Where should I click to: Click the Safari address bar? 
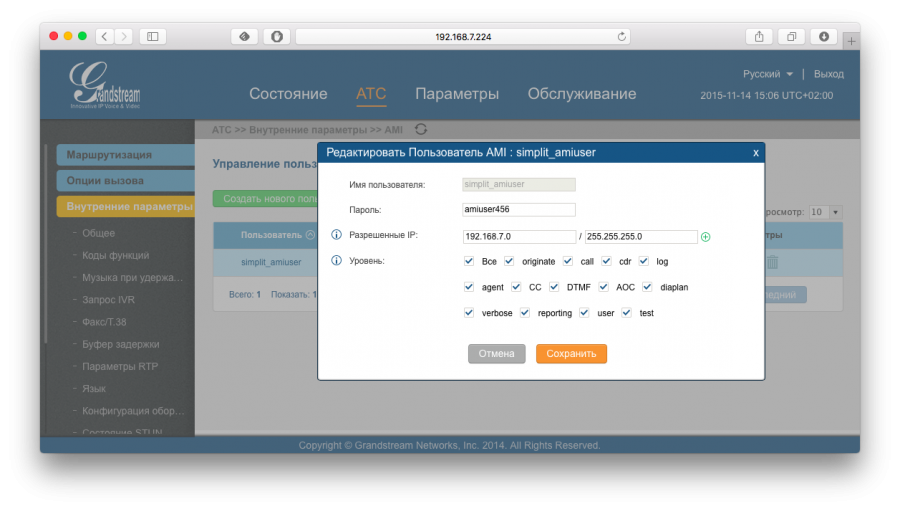pyautogui.click(x=463, y=37)
